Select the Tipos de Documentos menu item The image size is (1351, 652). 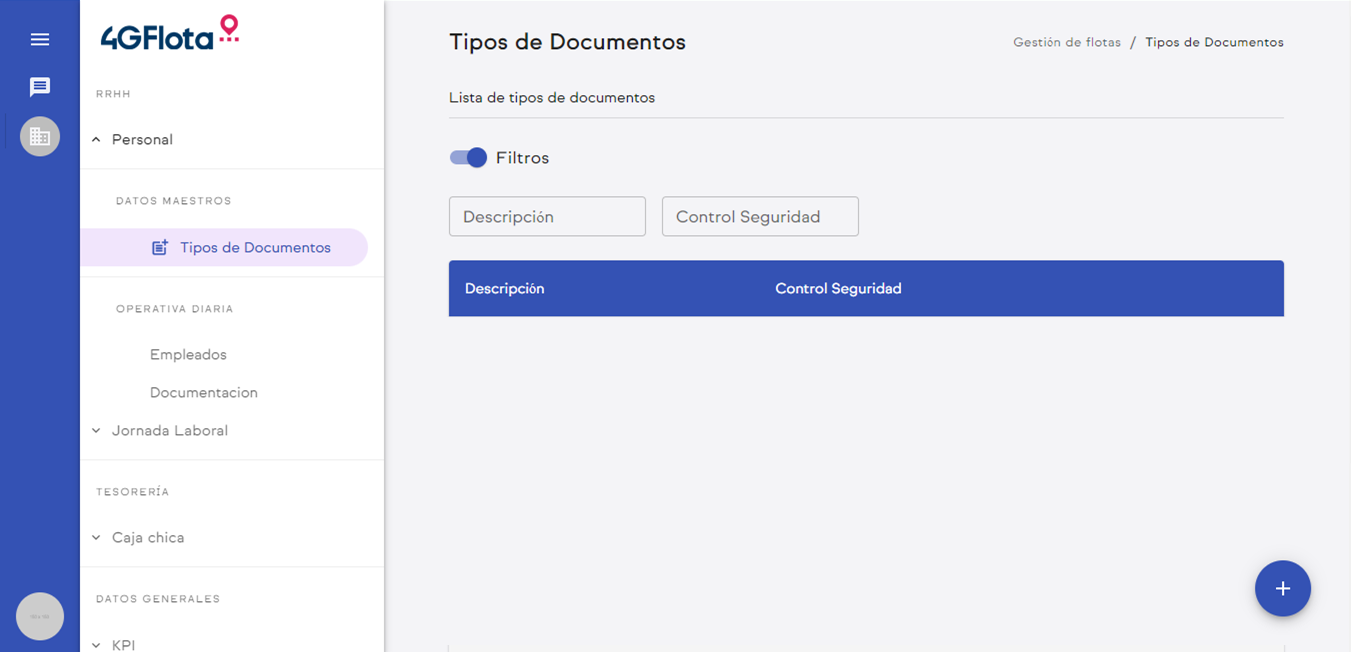[x=255, y=248]
